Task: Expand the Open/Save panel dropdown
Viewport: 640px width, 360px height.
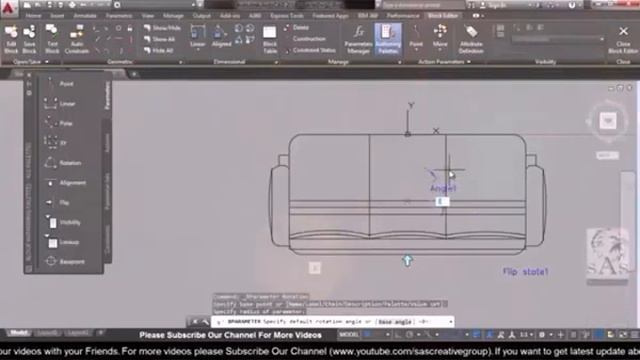Action: click(x=47, y=62)
